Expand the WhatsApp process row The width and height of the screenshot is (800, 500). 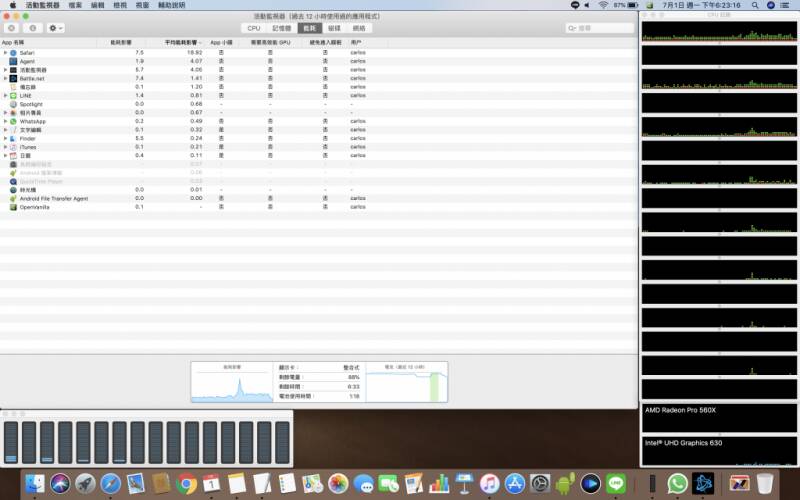tap(5, 121)
